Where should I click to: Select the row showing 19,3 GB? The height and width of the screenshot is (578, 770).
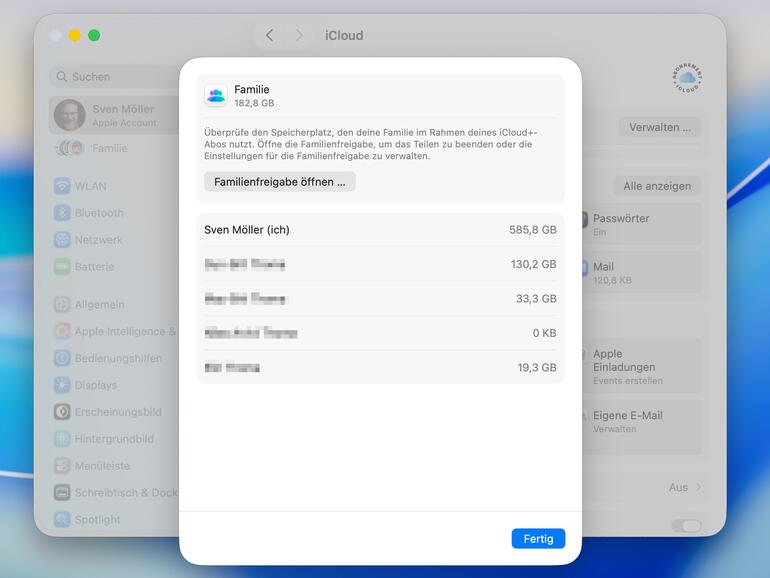tap(380, 367)
